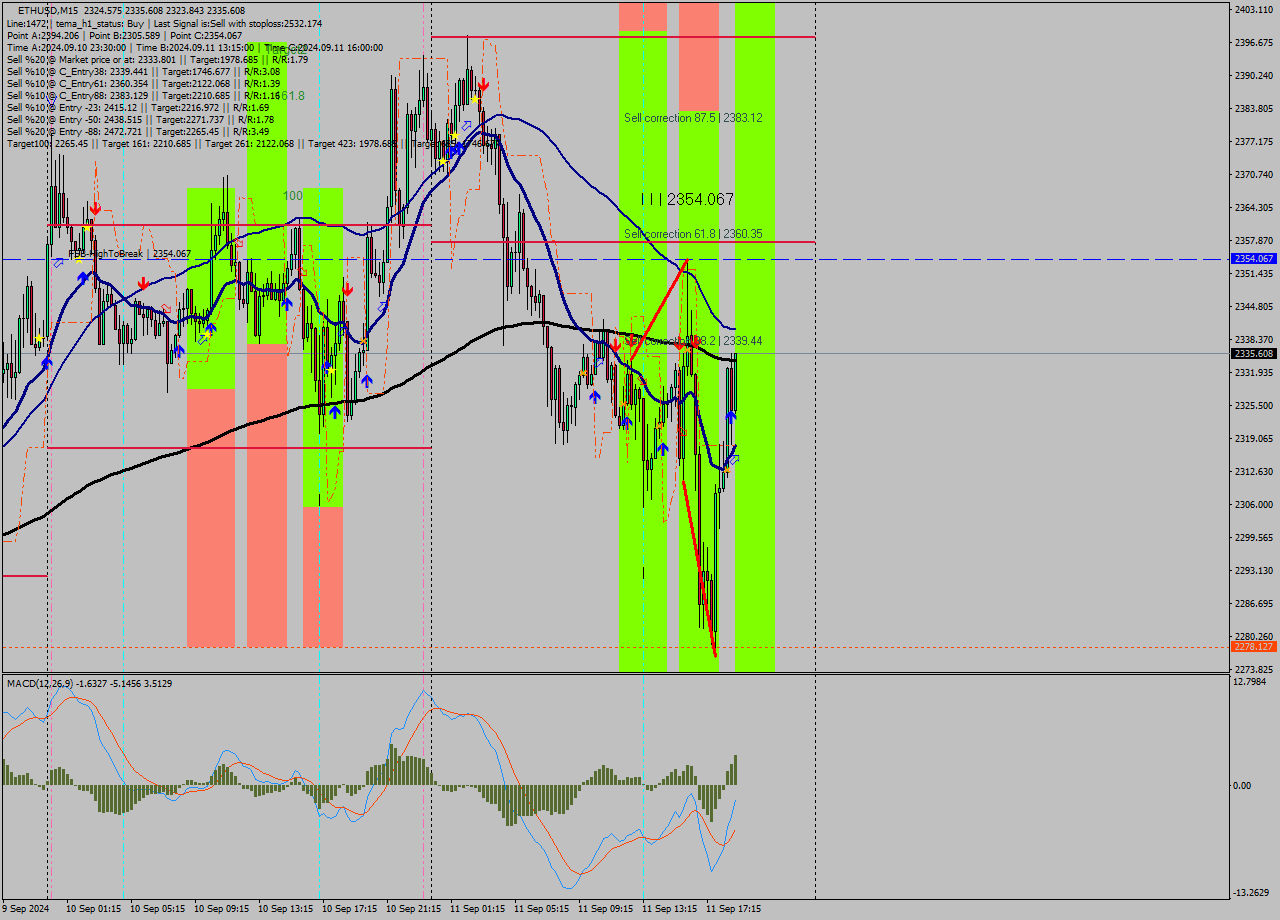1280x920 pixels.
Task: Click the 2390.240 price axis label
Action: tap(1254, 75)
